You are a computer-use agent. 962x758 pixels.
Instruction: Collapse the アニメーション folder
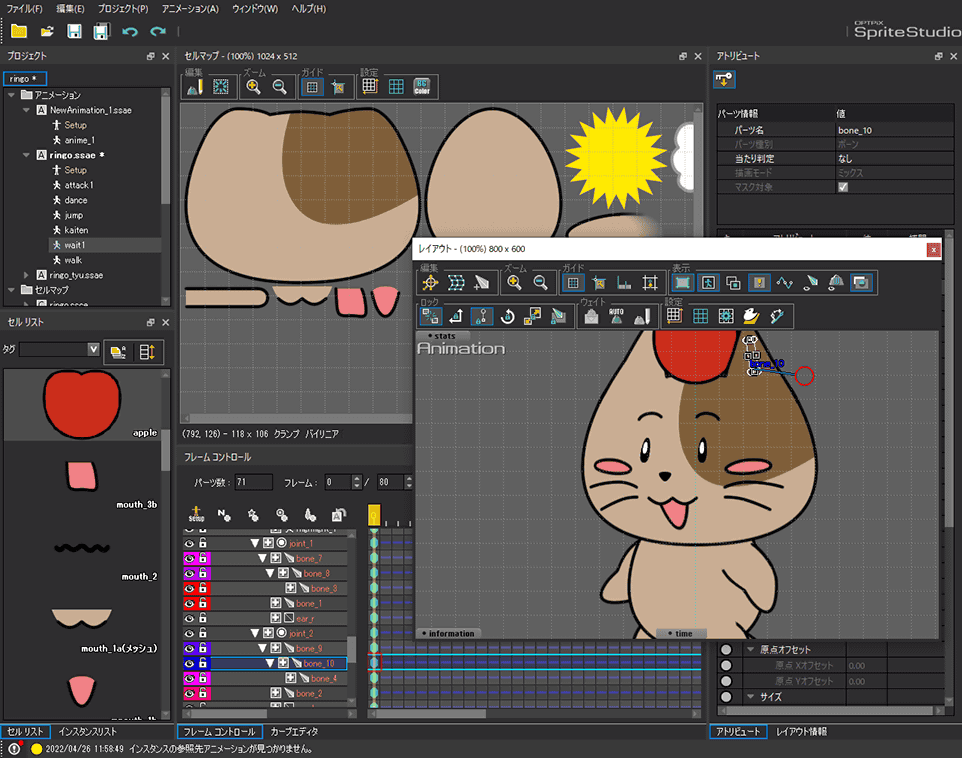11,95
